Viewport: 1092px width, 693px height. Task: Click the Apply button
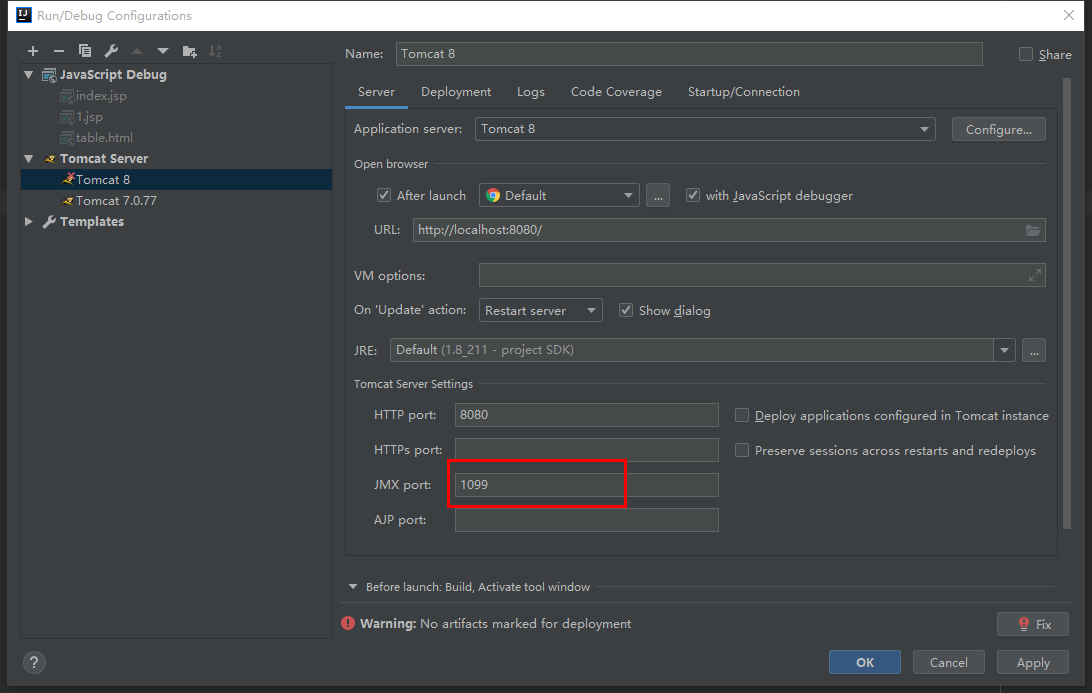click(x=1033, y=662)
